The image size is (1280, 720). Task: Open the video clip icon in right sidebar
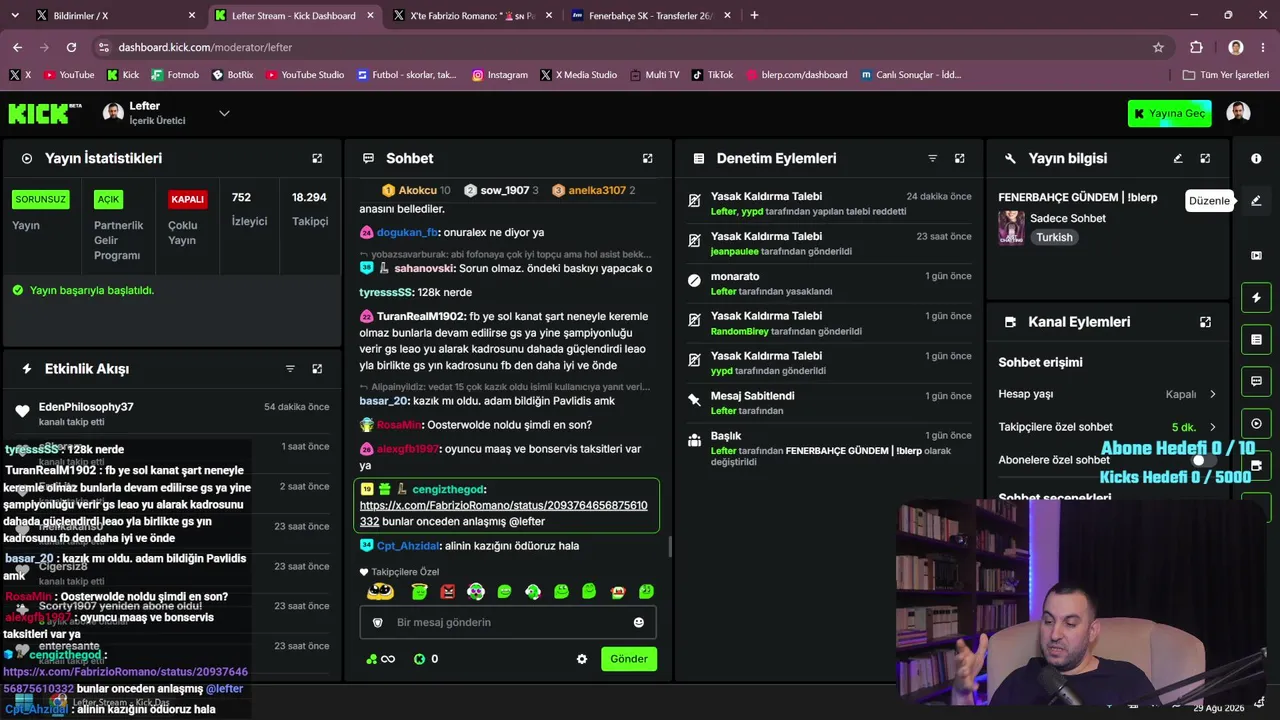[1256, 256]
